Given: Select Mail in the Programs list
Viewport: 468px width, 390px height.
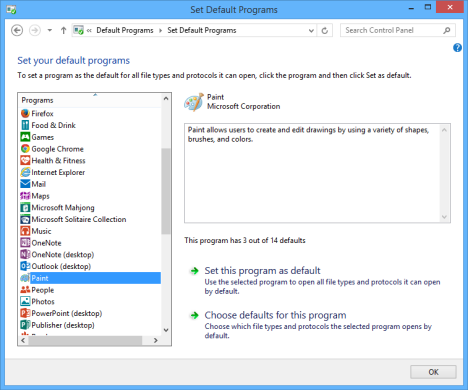Looking at the screenshot, I should pyautogui.click(x=38, y=184).
